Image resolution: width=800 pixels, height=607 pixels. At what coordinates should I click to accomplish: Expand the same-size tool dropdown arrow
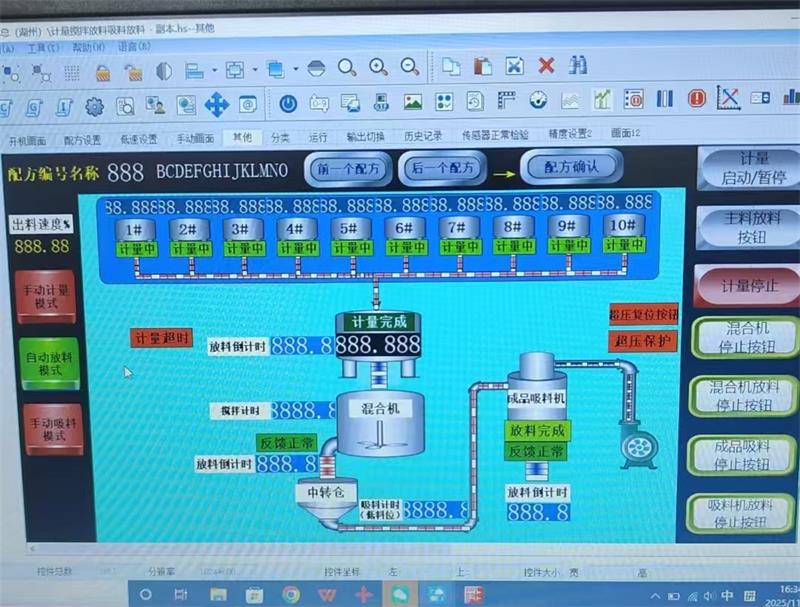coord(254,70)
